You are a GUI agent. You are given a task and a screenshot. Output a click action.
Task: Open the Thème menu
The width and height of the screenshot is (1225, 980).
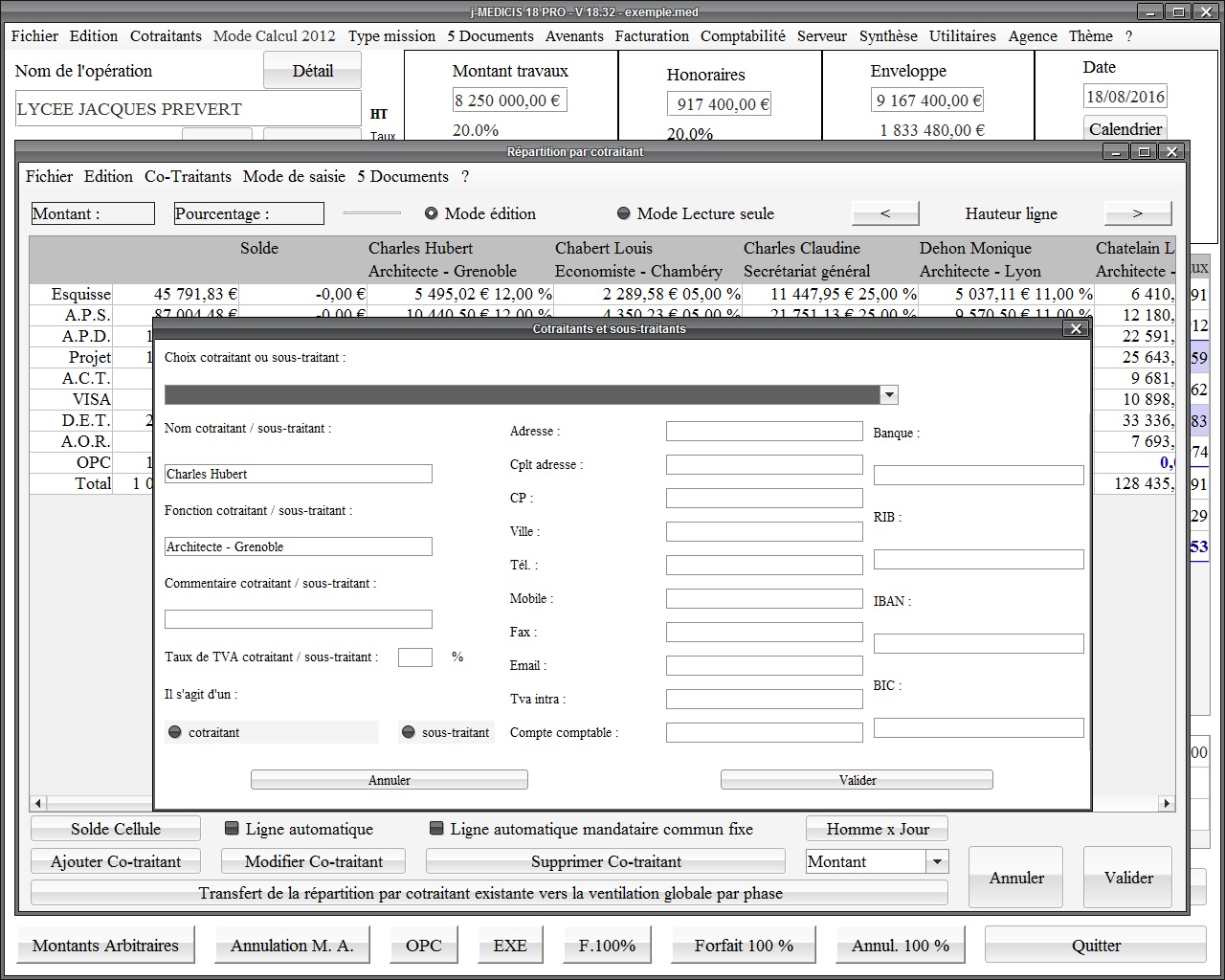(x=1091, y=35)
